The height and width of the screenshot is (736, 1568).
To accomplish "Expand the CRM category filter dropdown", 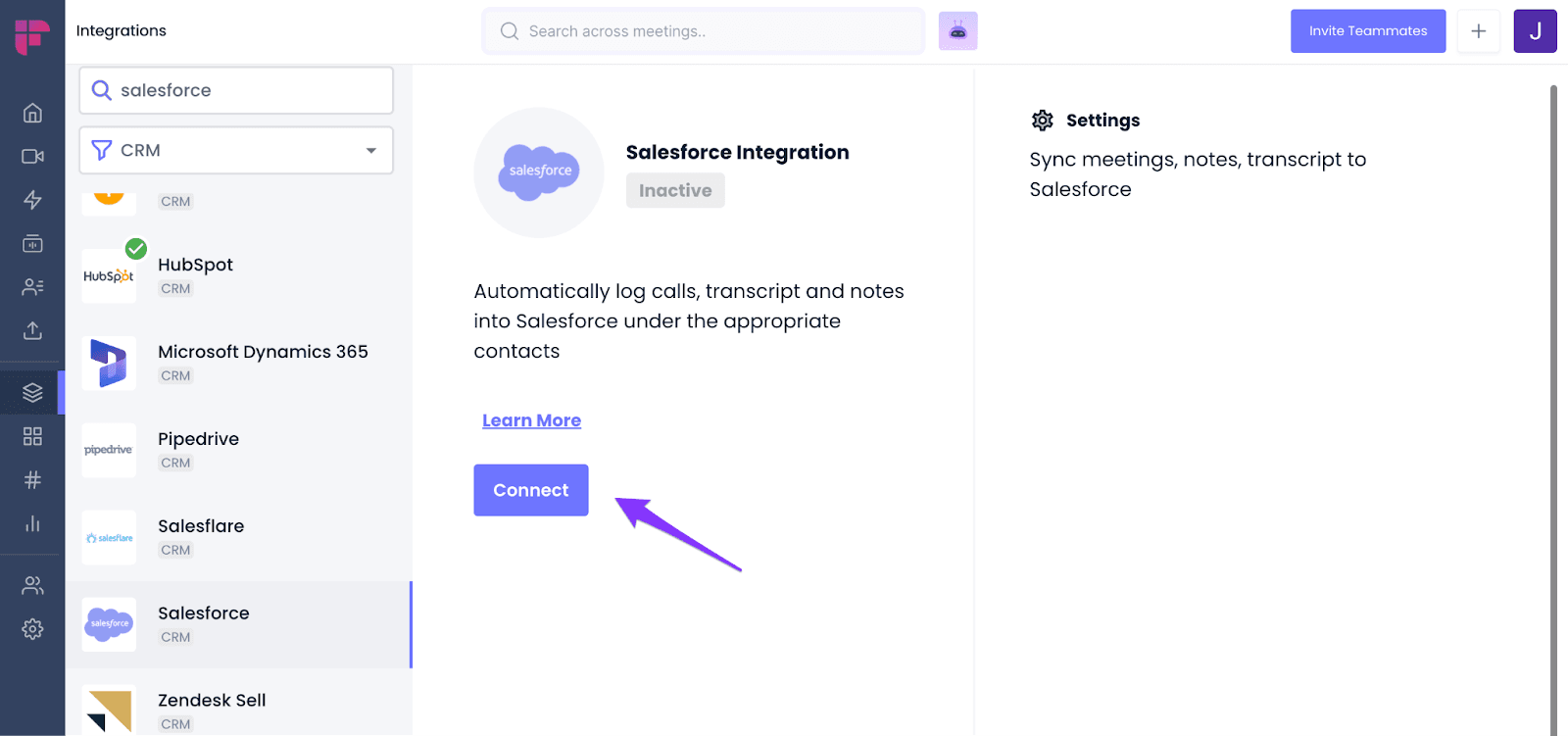I will coord(236,150).
